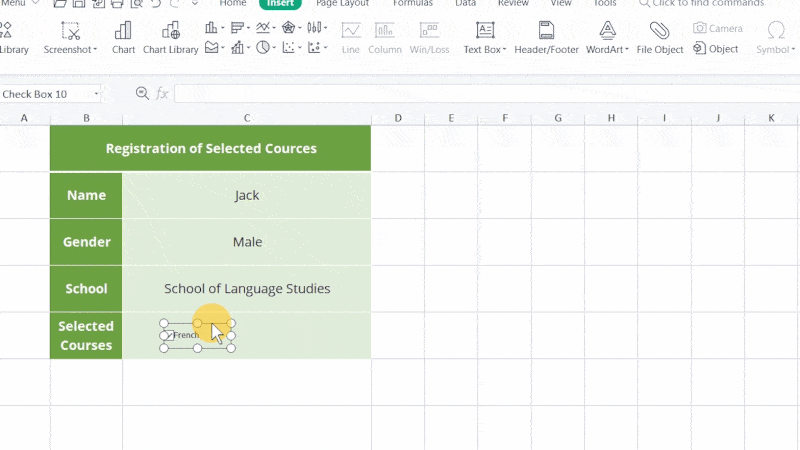Go to the Formulas tab
The width and height of the screenshot is (800, 450).
(x=413, y=3)
